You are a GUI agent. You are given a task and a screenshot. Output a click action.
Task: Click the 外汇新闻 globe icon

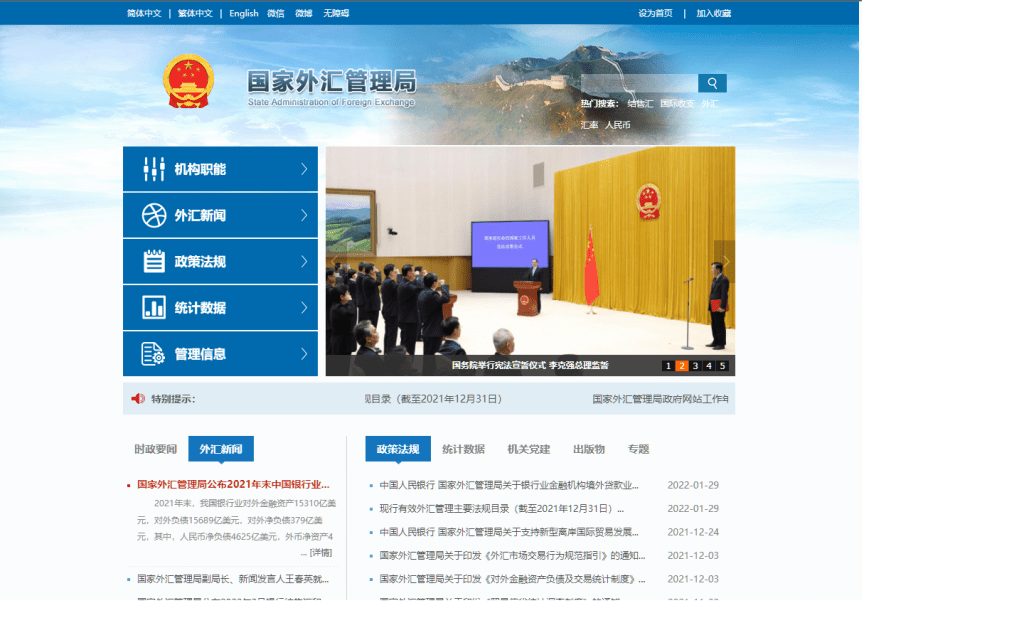point(154,216)
